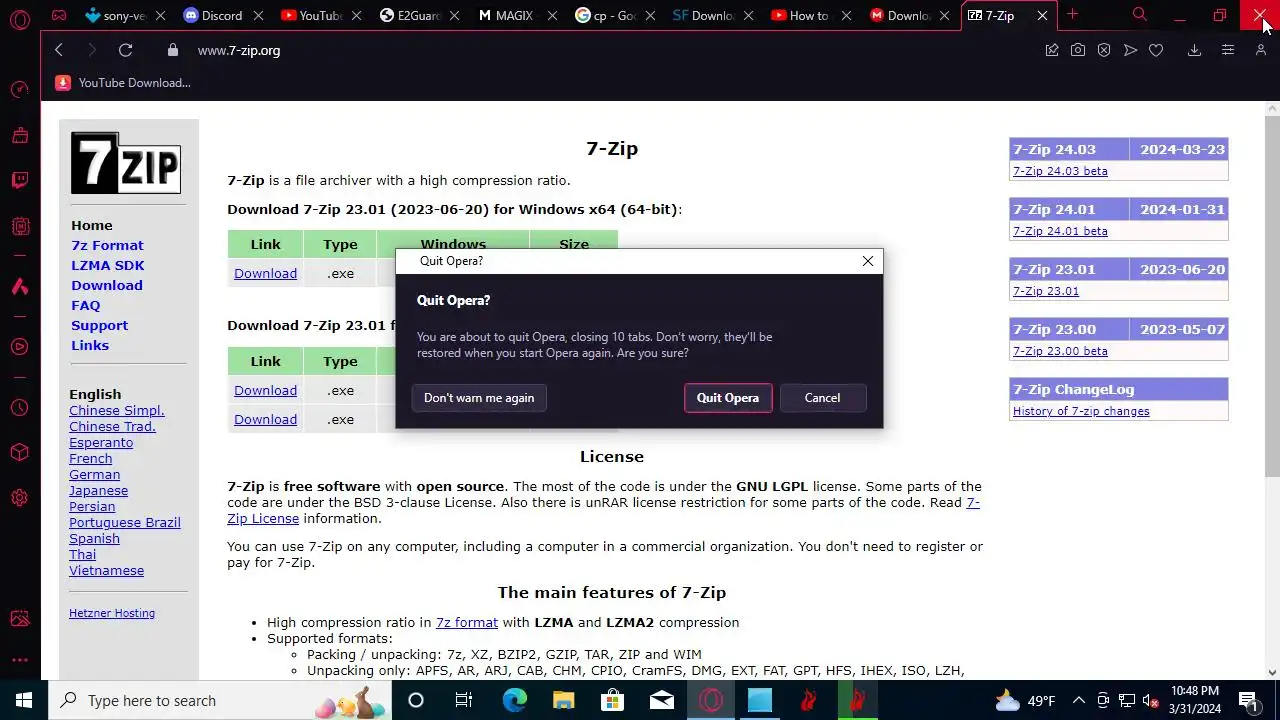1280x720 pixels.
Task: Open sidebar three-dots setup menu
Action: (20, 660)
